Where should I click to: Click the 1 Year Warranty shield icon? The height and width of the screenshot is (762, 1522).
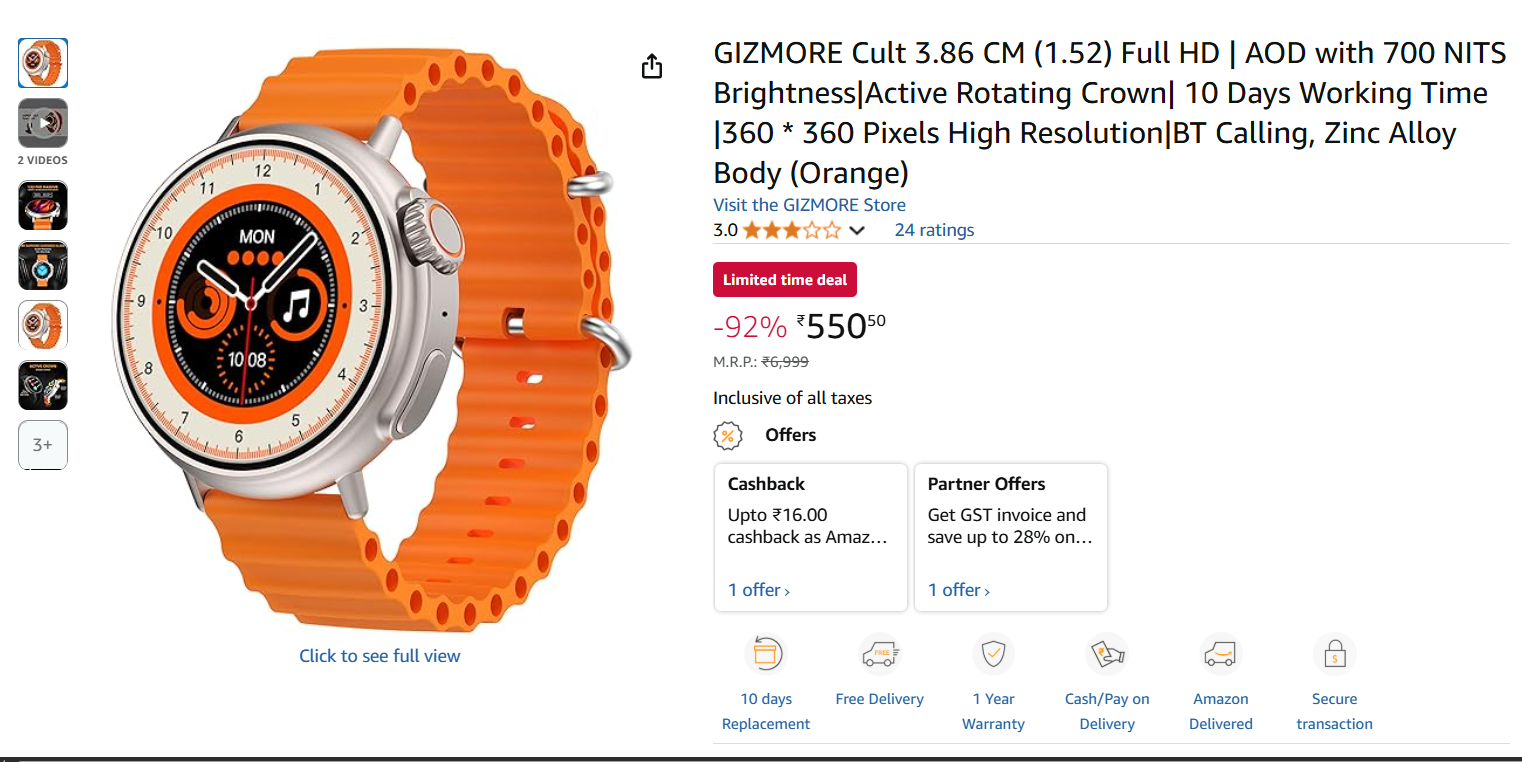[x=993, y=655]
